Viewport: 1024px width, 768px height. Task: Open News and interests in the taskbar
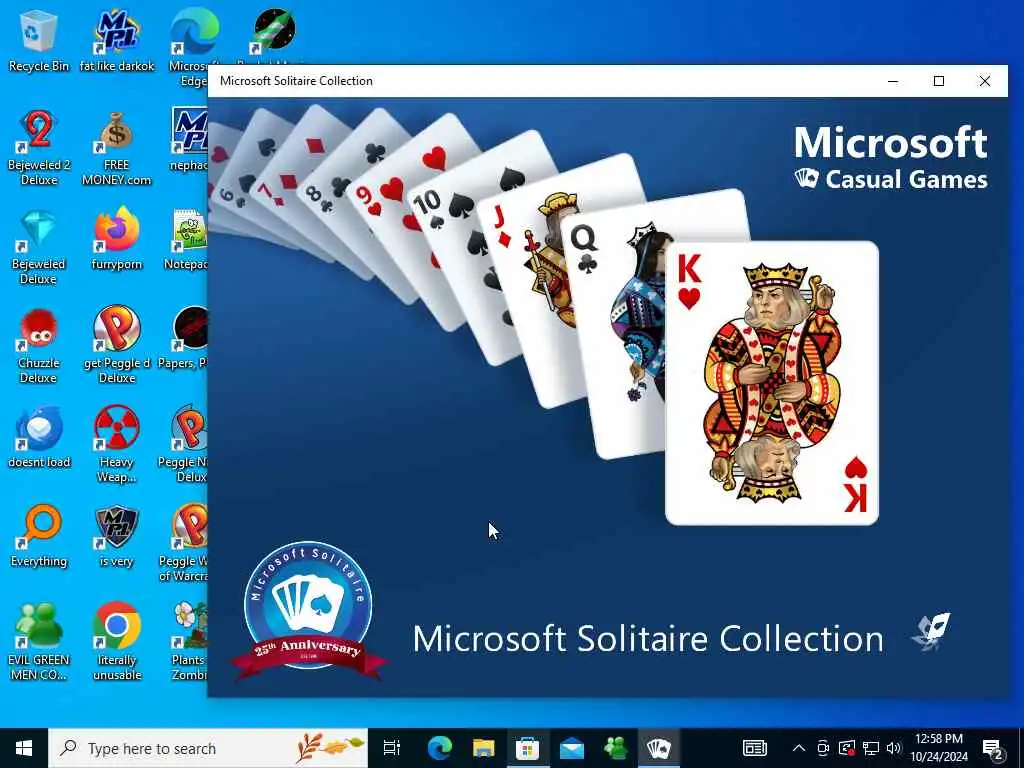coord(755,748)
